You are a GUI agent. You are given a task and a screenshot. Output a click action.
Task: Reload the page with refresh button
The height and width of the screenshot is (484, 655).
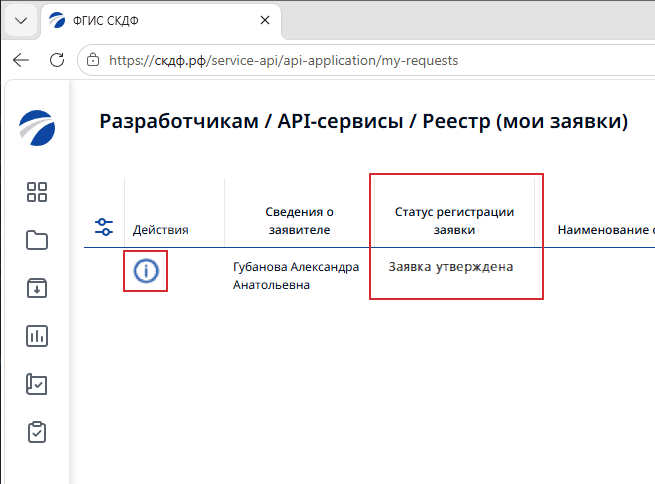pyautogui.click(x=57, y=60)
